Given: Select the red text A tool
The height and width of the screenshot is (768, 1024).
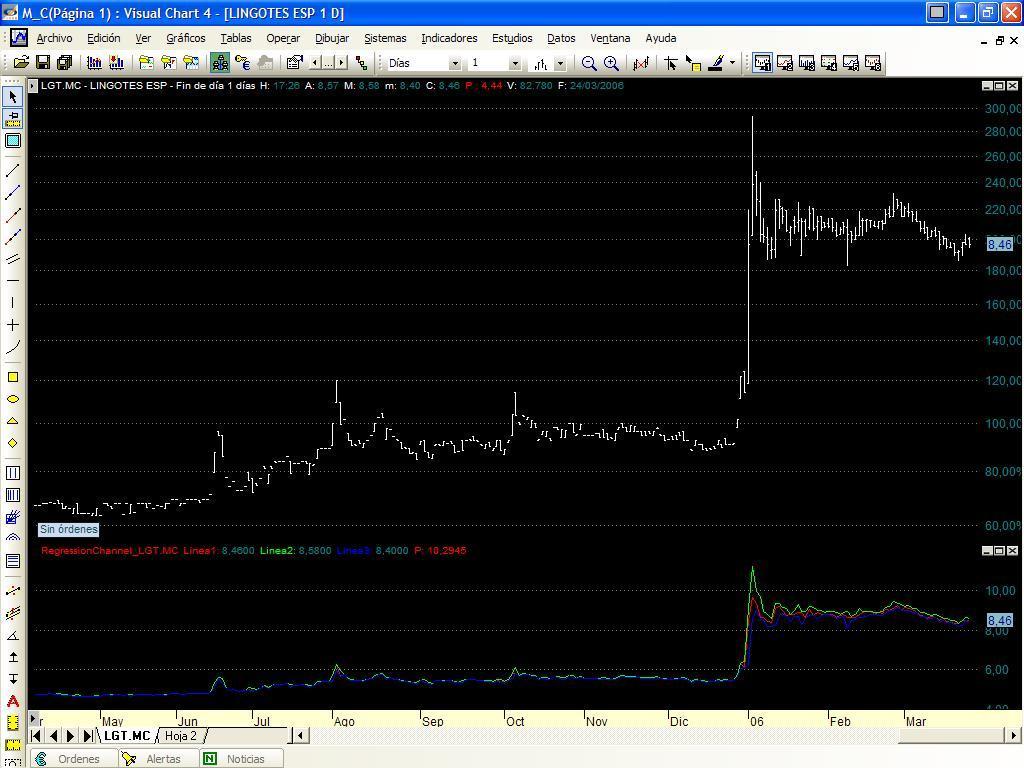Looking at the screenshot, I should [12, 701].
